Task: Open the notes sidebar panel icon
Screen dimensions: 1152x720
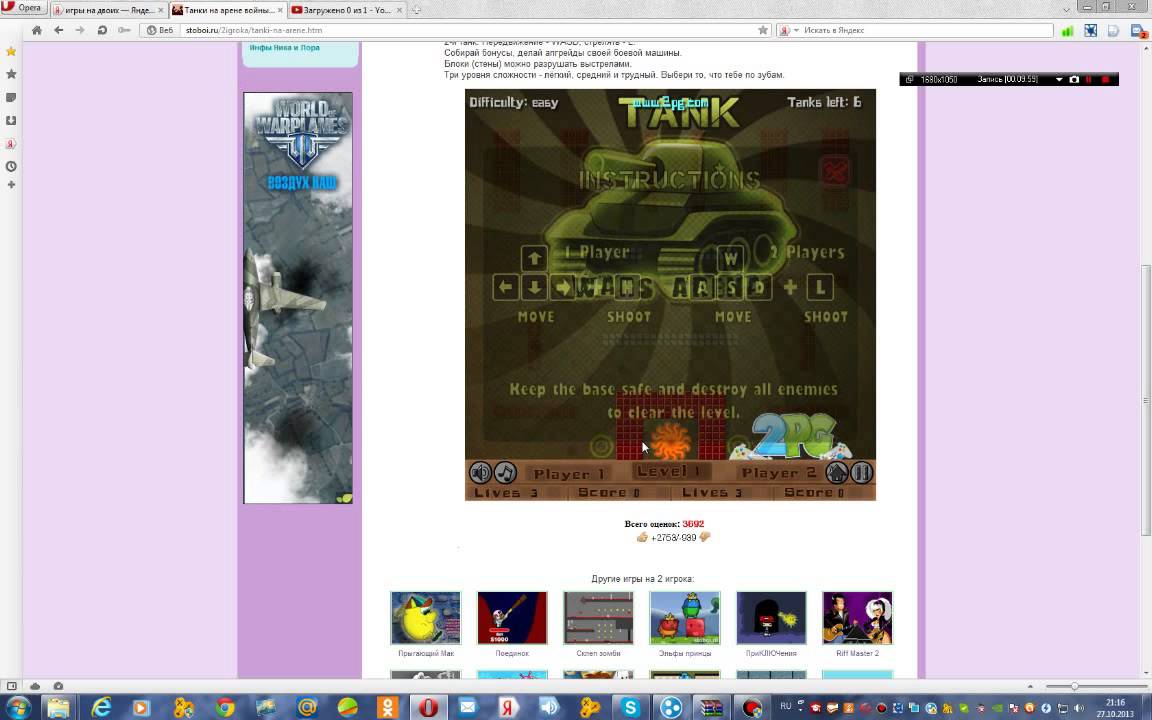Action: [x=11, y=97]
